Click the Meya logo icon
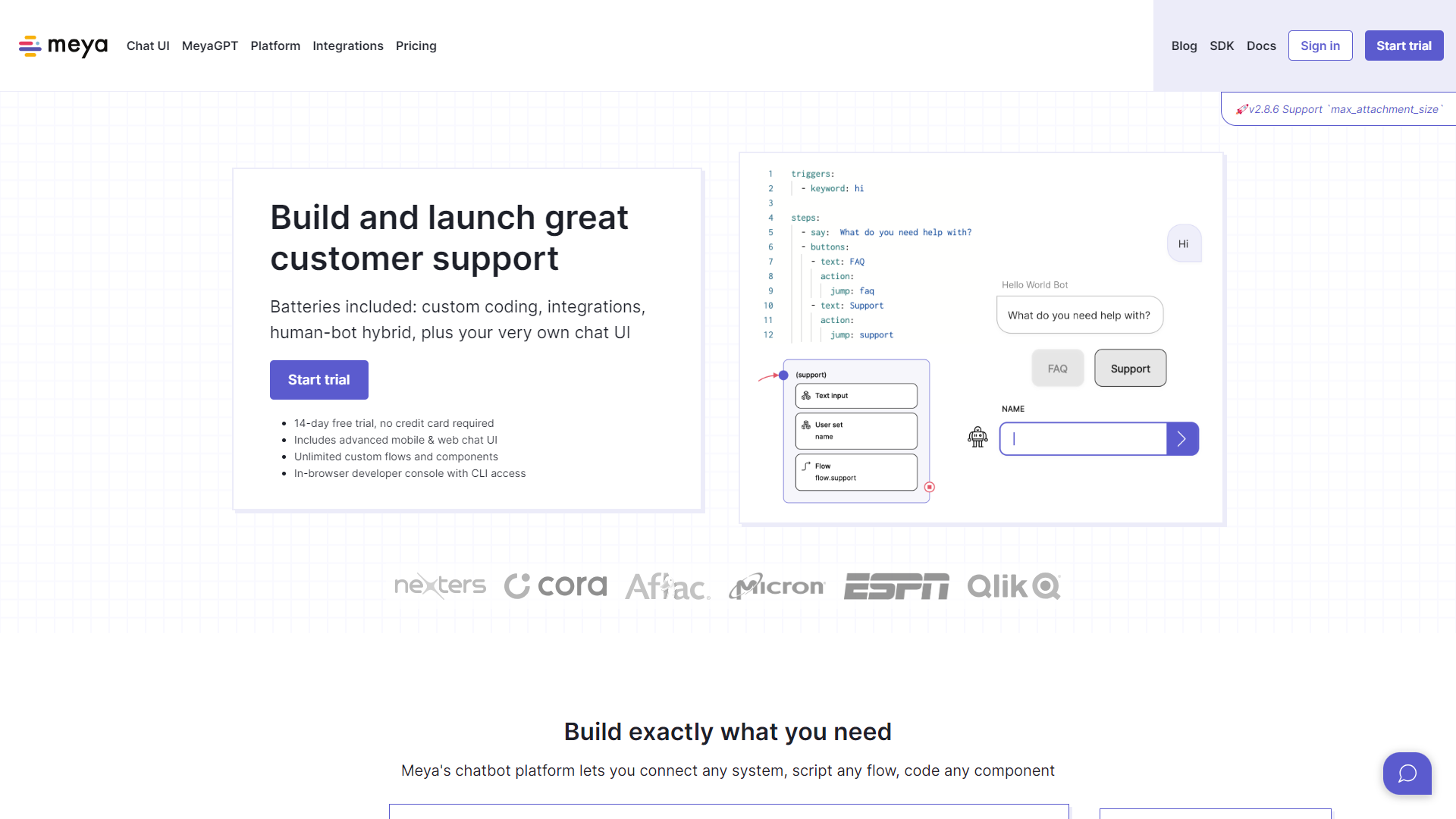1456x819 pixels. coord(30,46)
